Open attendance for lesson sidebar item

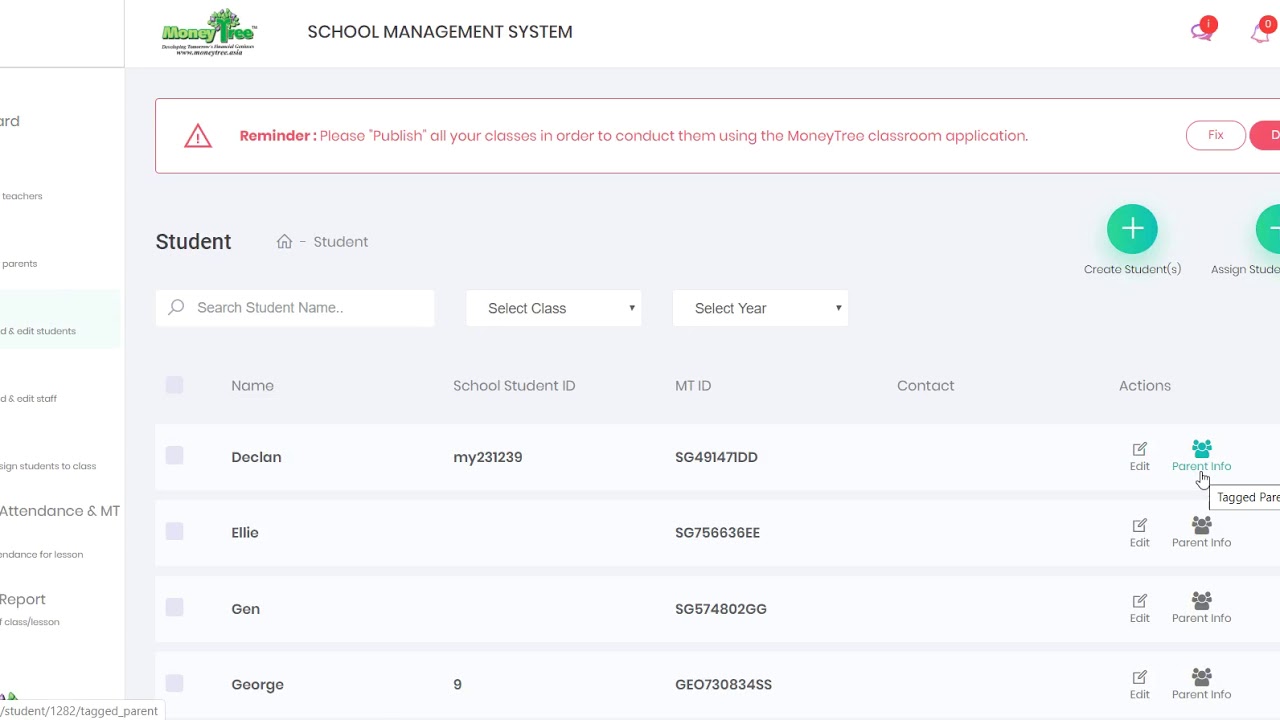pos(42,554)
